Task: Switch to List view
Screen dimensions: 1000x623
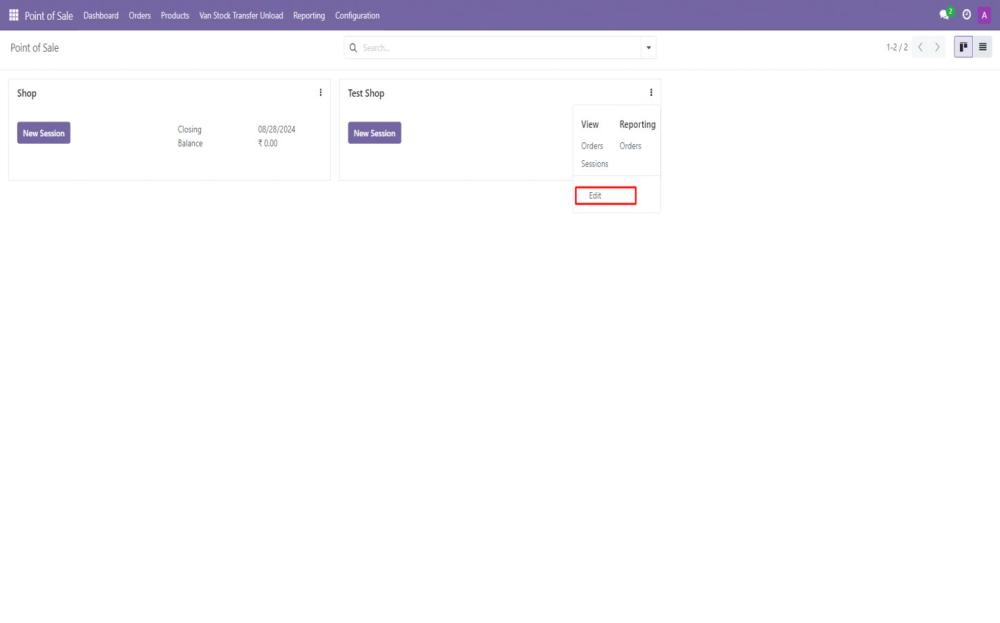Action: (x=983, y=47)
